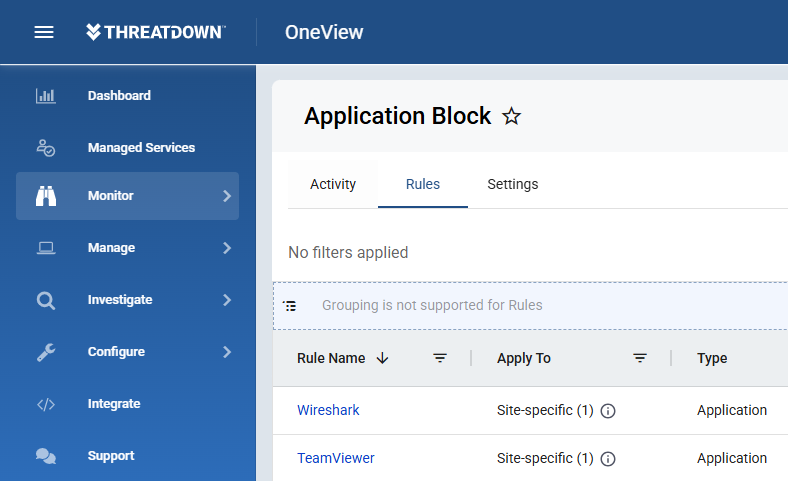Click the Monitor binoculars icon
This screenshot has height=481, width=788.
click(46, 196)
